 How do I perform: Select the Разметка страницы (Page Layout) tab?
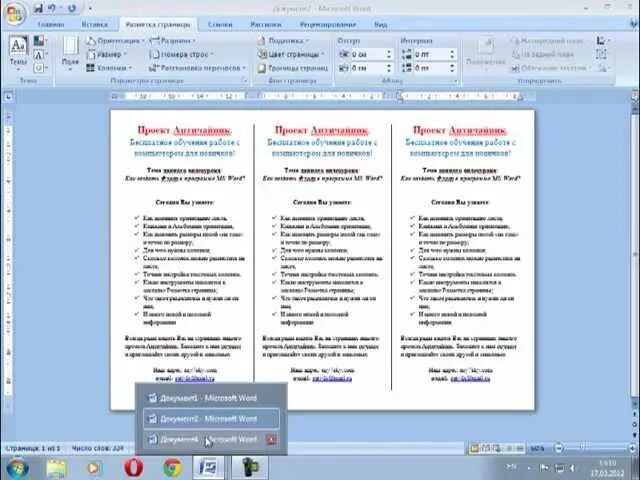[158, 24]
